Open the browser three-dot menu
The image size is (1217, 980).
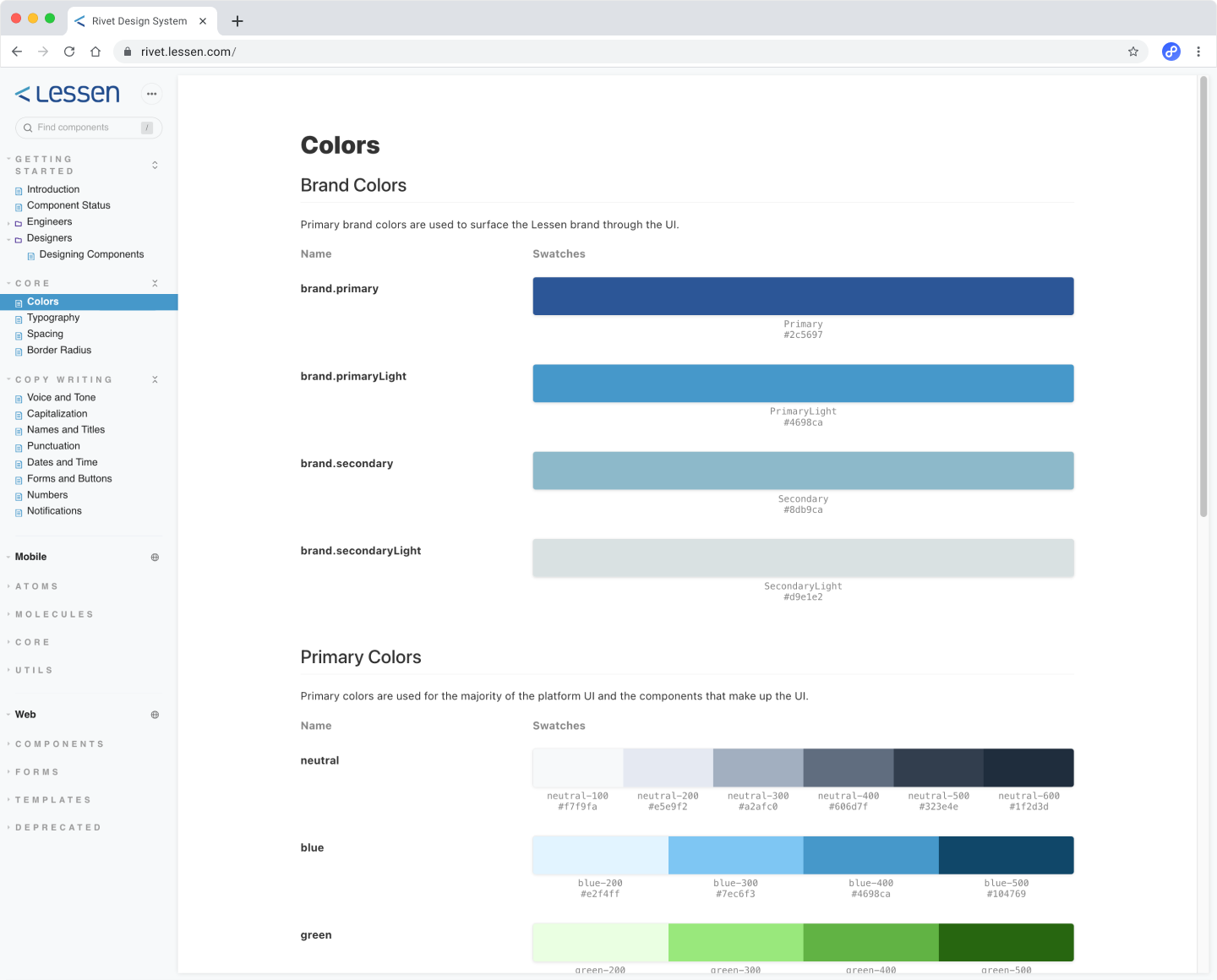coord(1198,52)
